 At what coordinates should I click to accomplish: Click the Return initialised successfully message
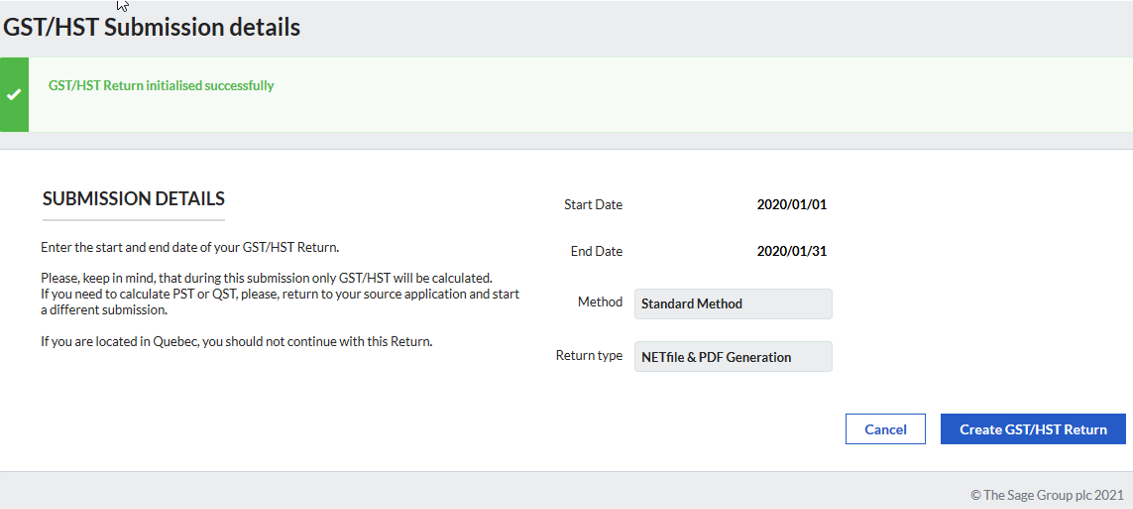(x=161, y=85)
